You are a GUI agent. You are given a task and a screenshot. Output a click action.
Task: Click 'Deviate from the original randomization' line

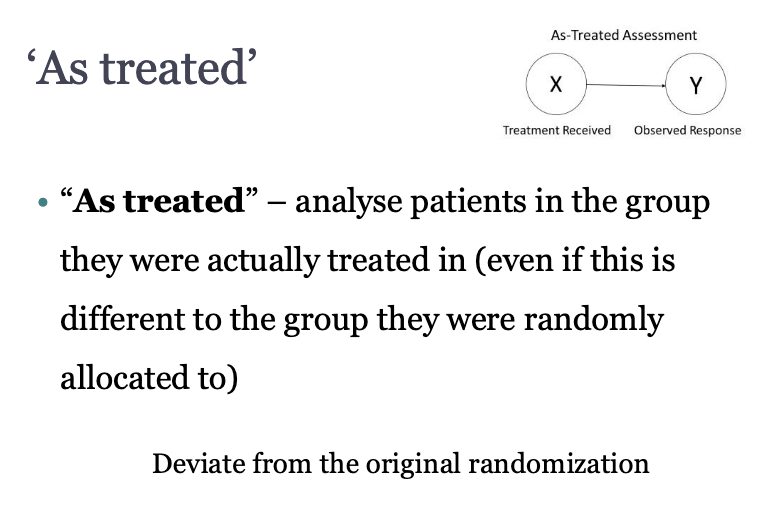click(x=400, y=464)
